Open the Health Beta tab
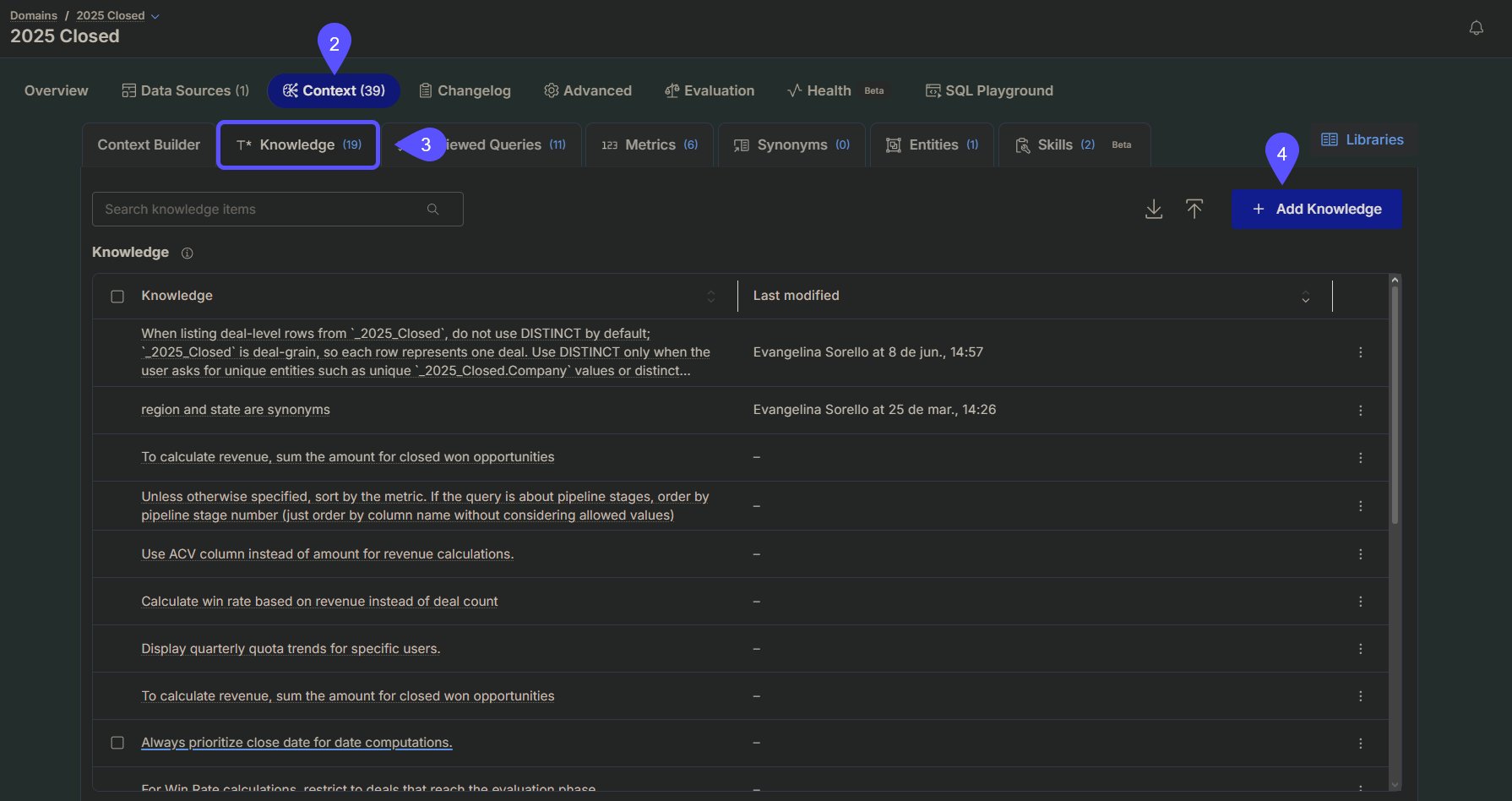 [836, 90]
